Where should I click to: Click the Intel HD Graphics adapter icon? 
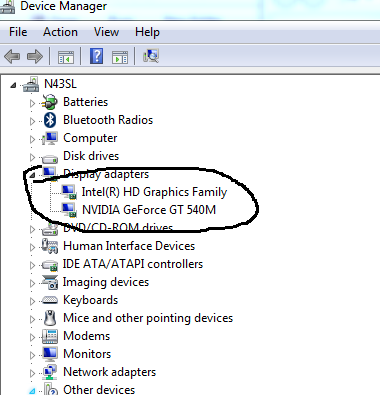69,192
